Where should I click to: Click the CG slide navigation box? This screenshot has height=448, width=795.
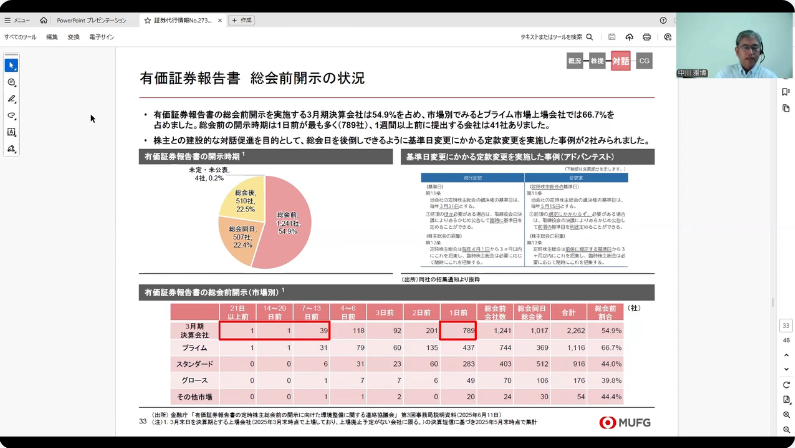click(644, 61)
